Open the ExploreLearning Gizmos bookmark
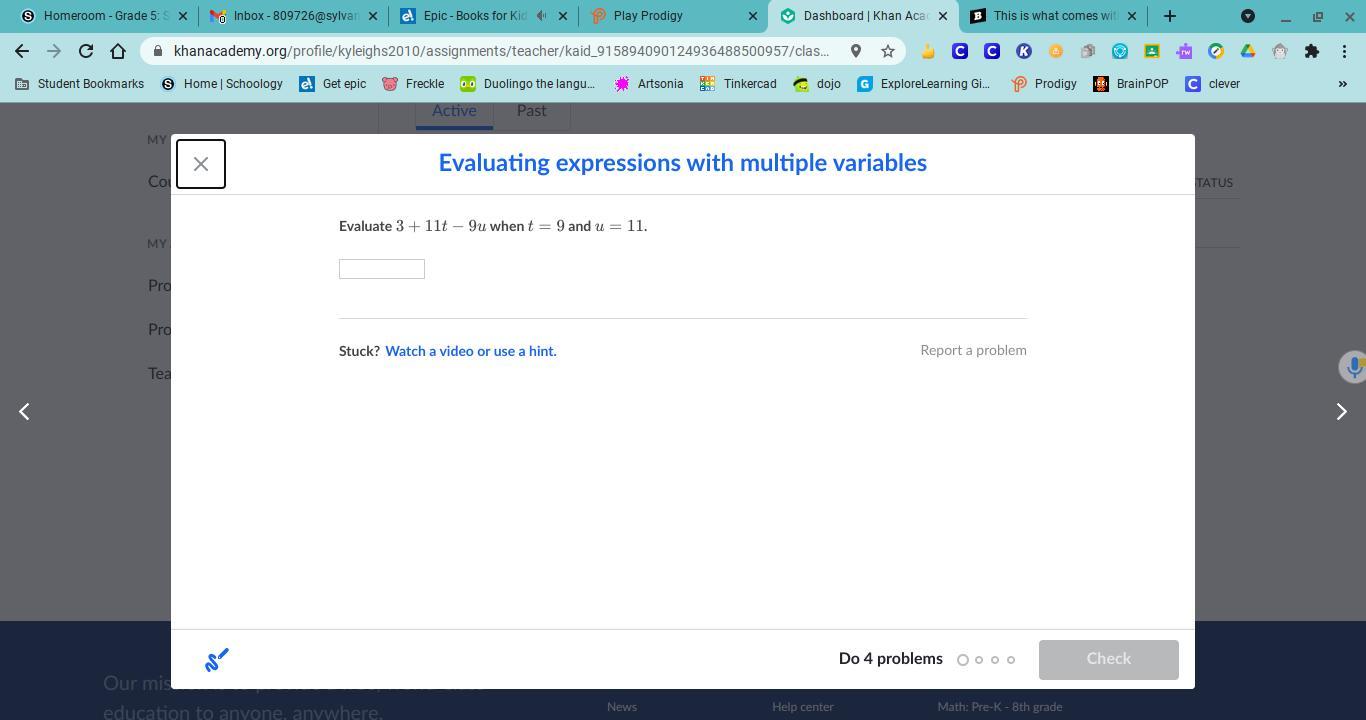The width and height of the screenshot is (1366, 720). [924, 84]
